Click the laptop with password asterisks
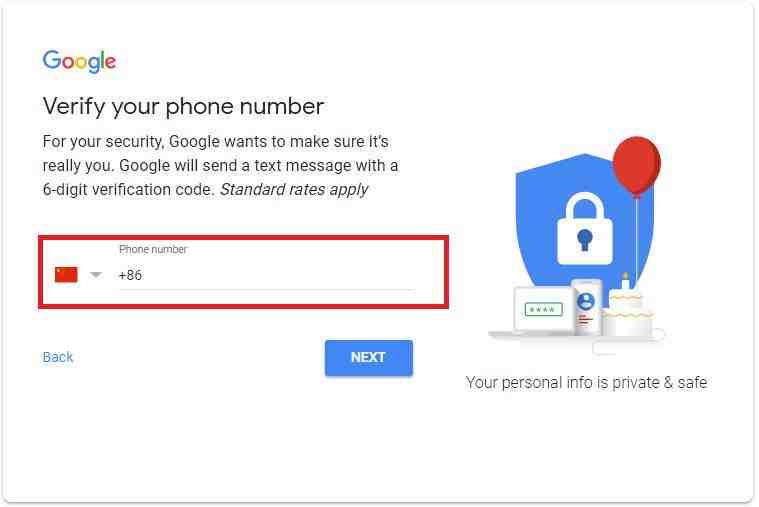The height and width of the screenshot is (507, 759). tap(543, 310)
